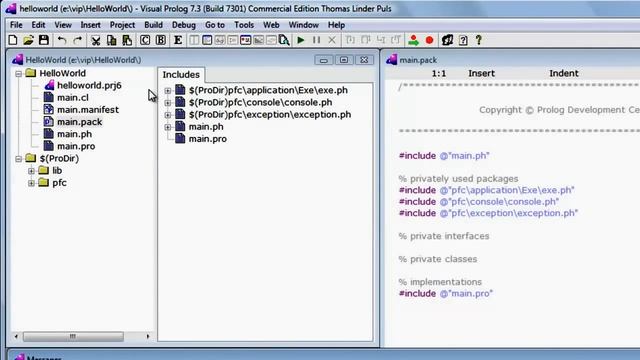Click the boxed B build icon

(x=161, y=40)
